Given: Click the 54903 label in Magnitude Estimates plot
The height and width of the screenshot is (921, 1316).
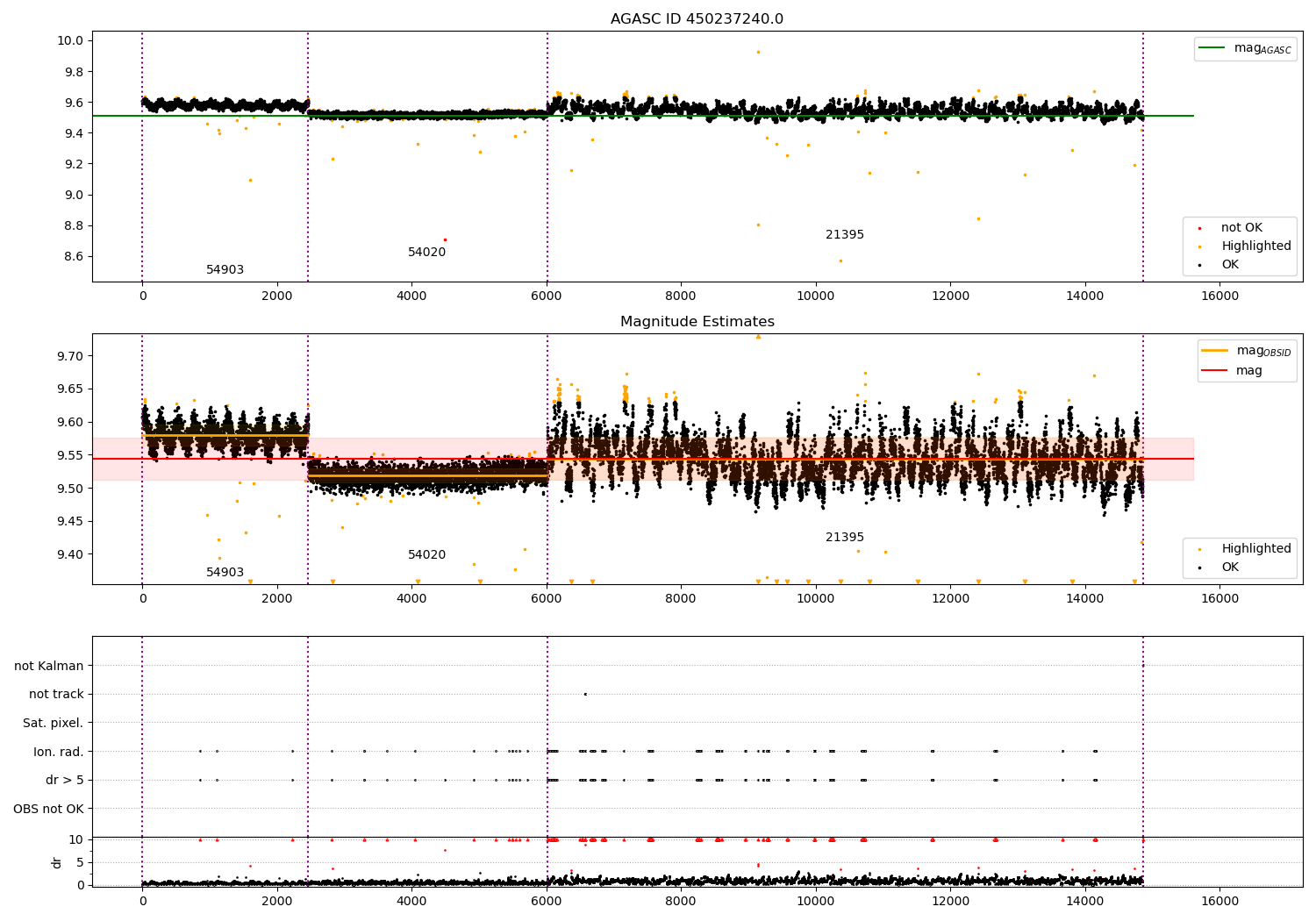Looking at the screenshot, I should click(x=225, y=573).
